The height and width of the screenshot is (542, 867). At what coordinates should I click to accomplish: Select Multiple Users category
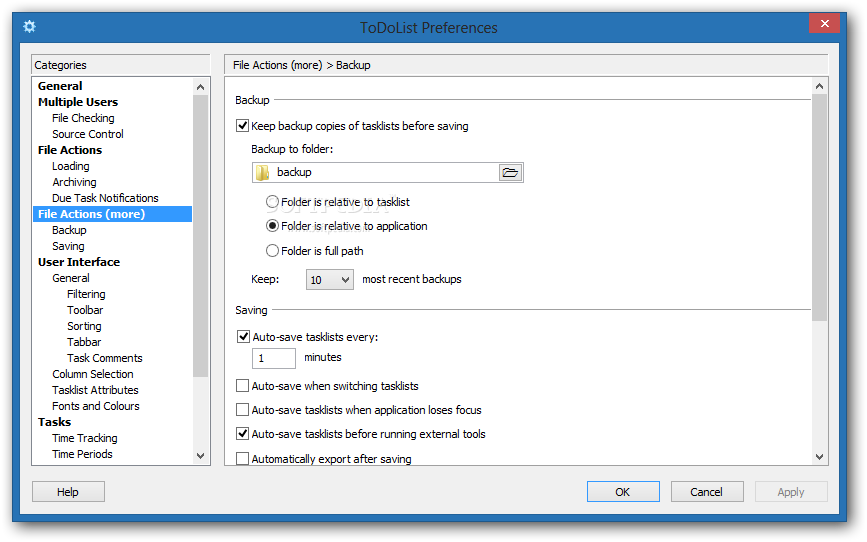tap(78, 102)
